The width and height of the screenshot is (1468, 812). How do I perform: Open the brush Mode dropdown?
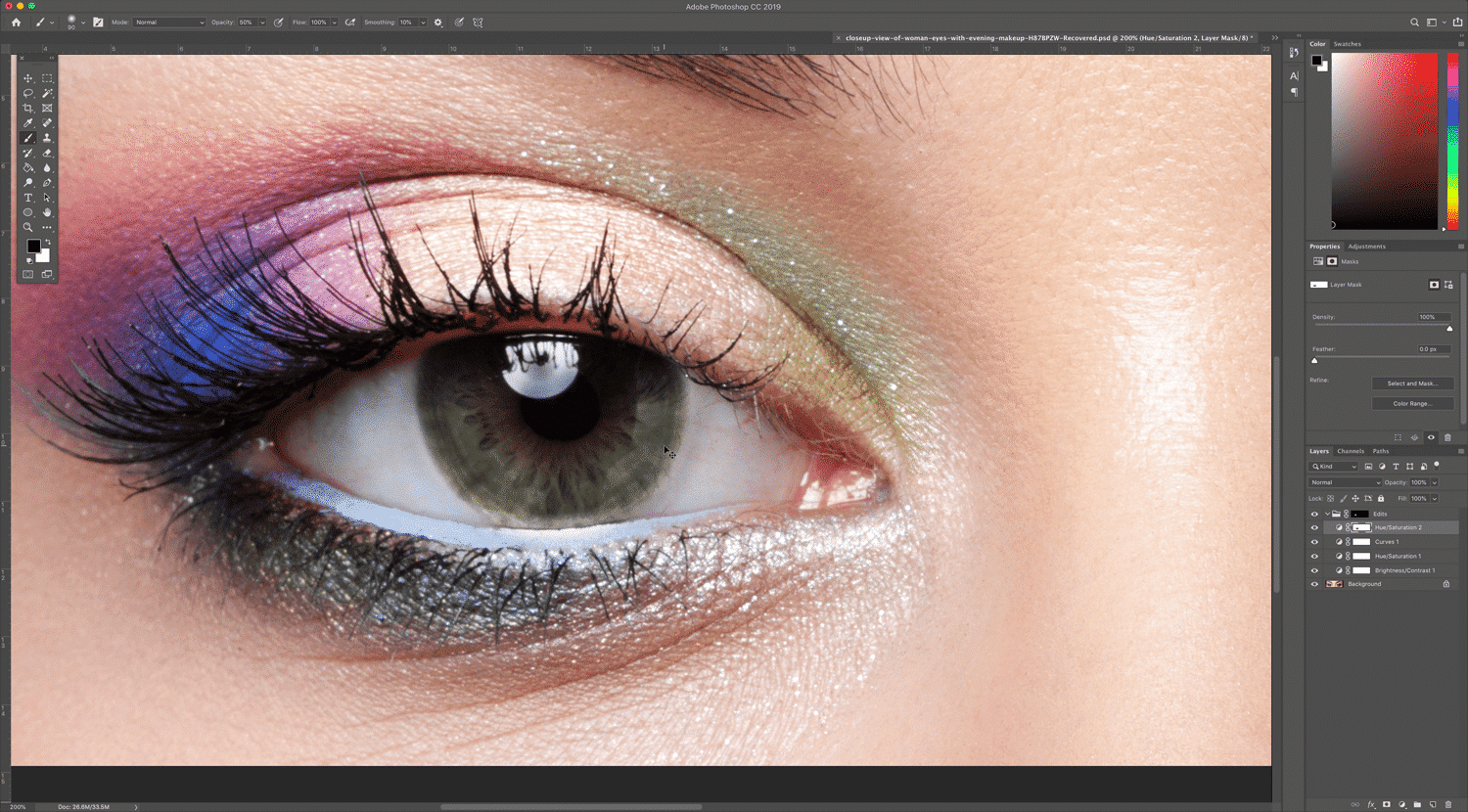click(x=168, y=23)
